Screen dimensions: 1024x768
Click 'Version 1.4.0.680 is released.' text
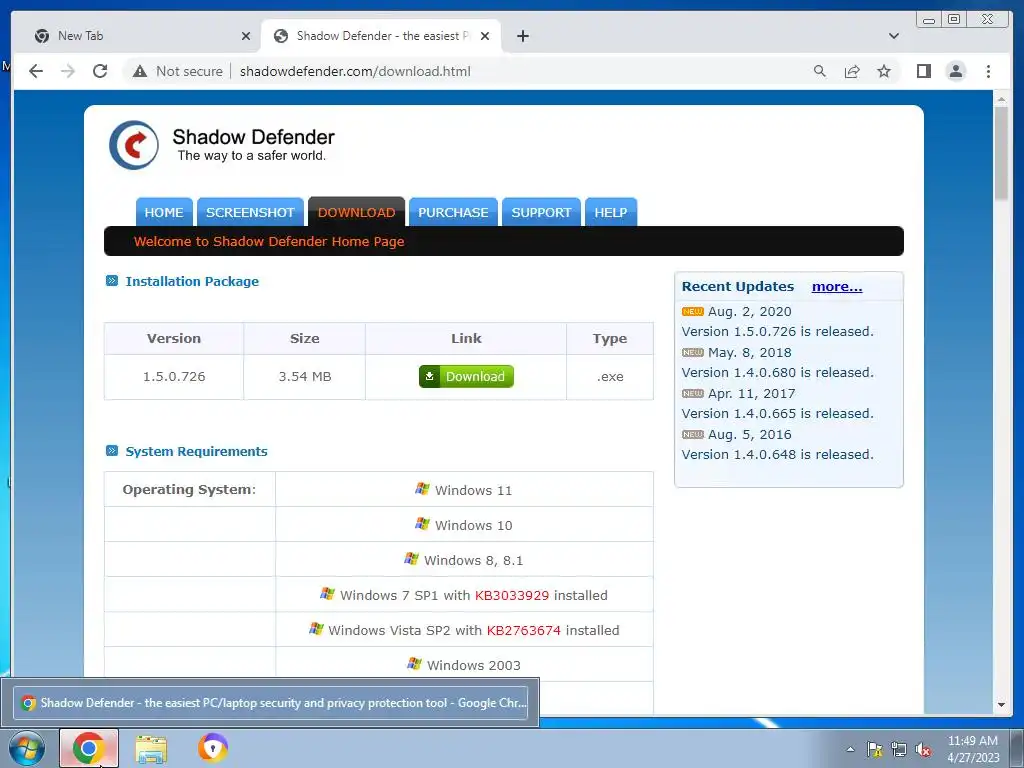777,373
